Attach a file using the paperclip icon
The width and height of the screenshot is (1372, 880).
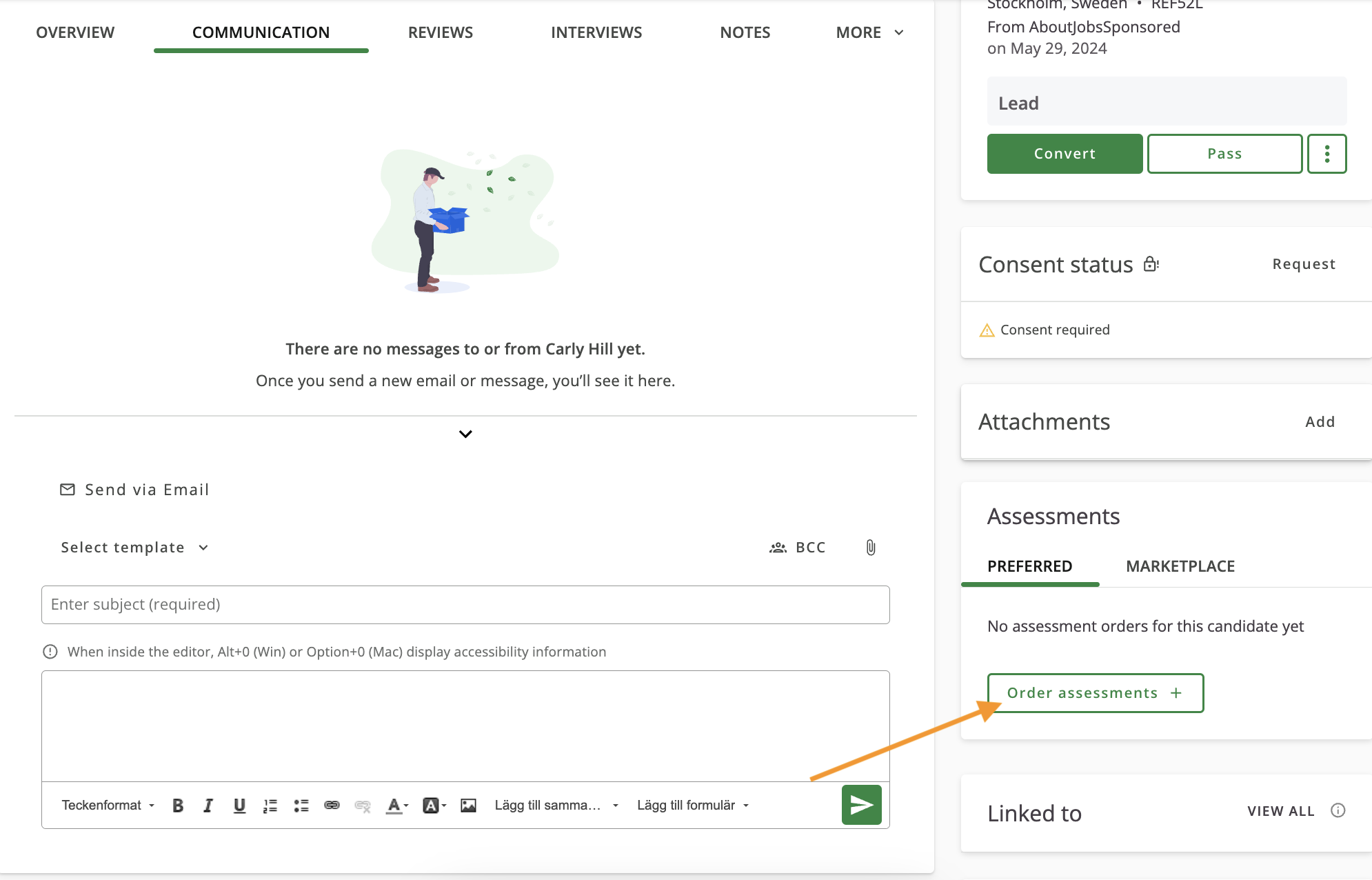(x=870, y=547)
